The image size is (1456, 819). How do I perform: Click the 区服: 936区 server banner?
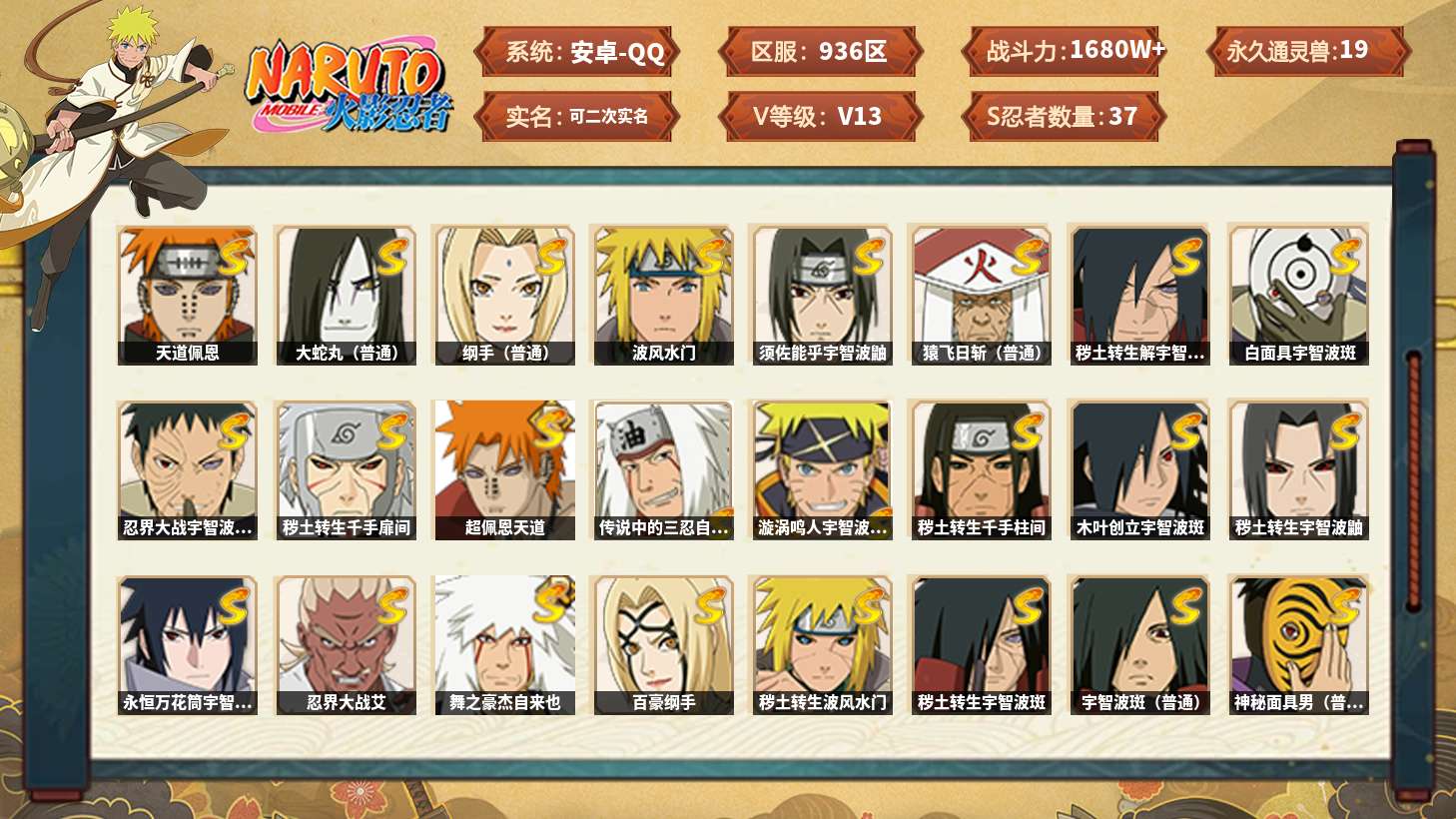[819, 52]
